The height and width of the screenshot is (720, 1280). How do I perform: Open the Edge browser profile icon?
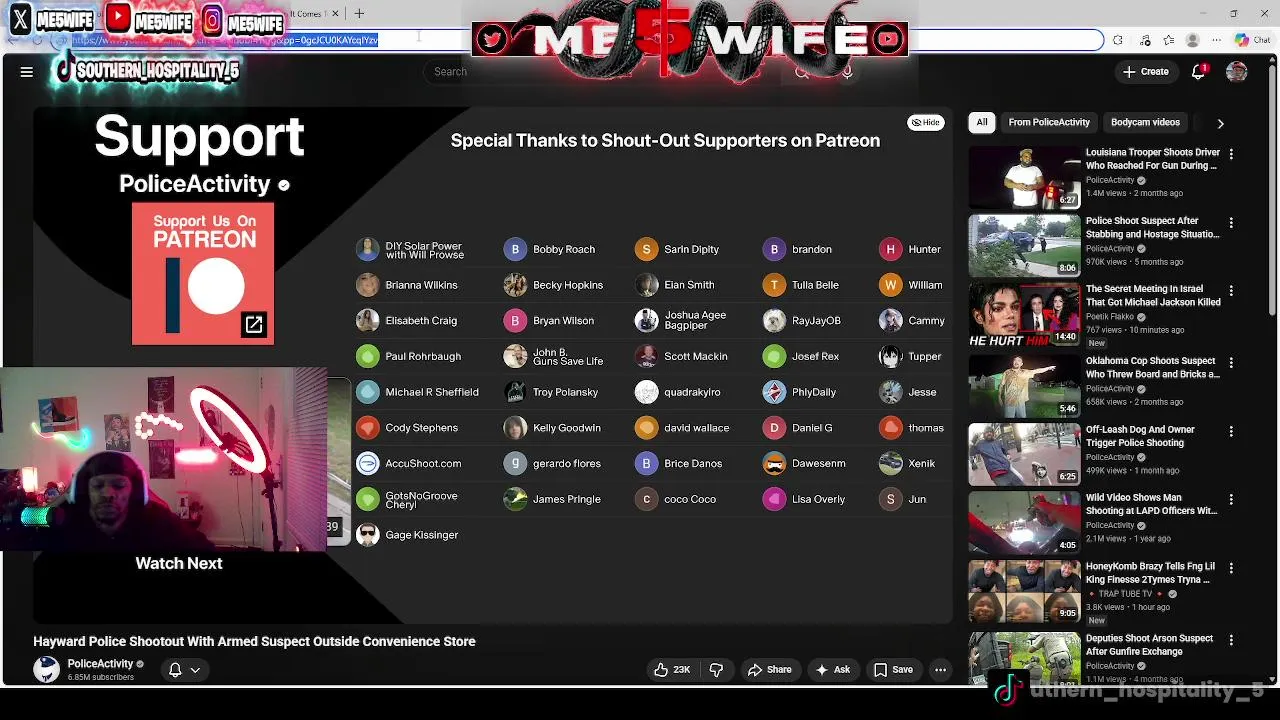coord(1192,40)
